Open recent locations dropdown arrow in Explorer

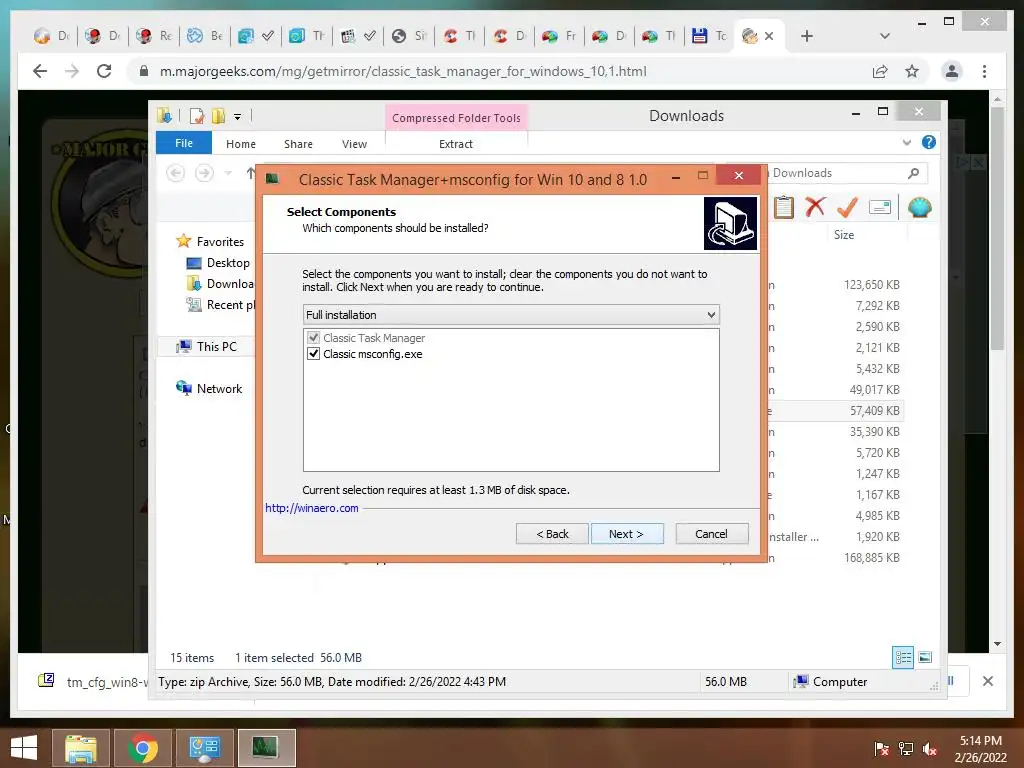click(228, 173)
